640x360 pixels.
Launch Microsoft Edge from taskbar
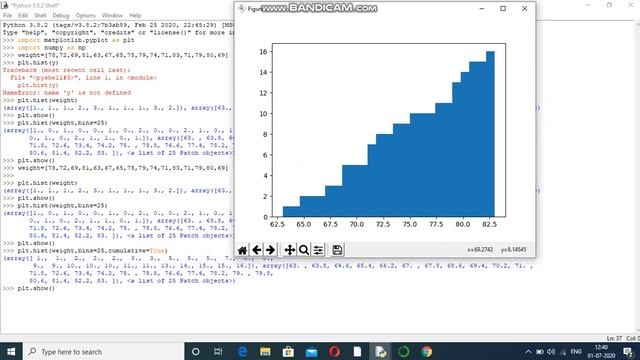[242, 351]
